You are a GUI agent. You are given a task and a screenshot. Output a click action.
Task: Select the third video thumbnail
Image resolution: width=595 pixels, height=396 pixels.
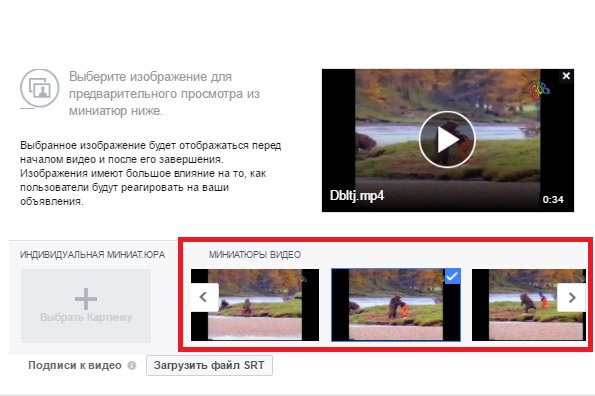[529, 305]
